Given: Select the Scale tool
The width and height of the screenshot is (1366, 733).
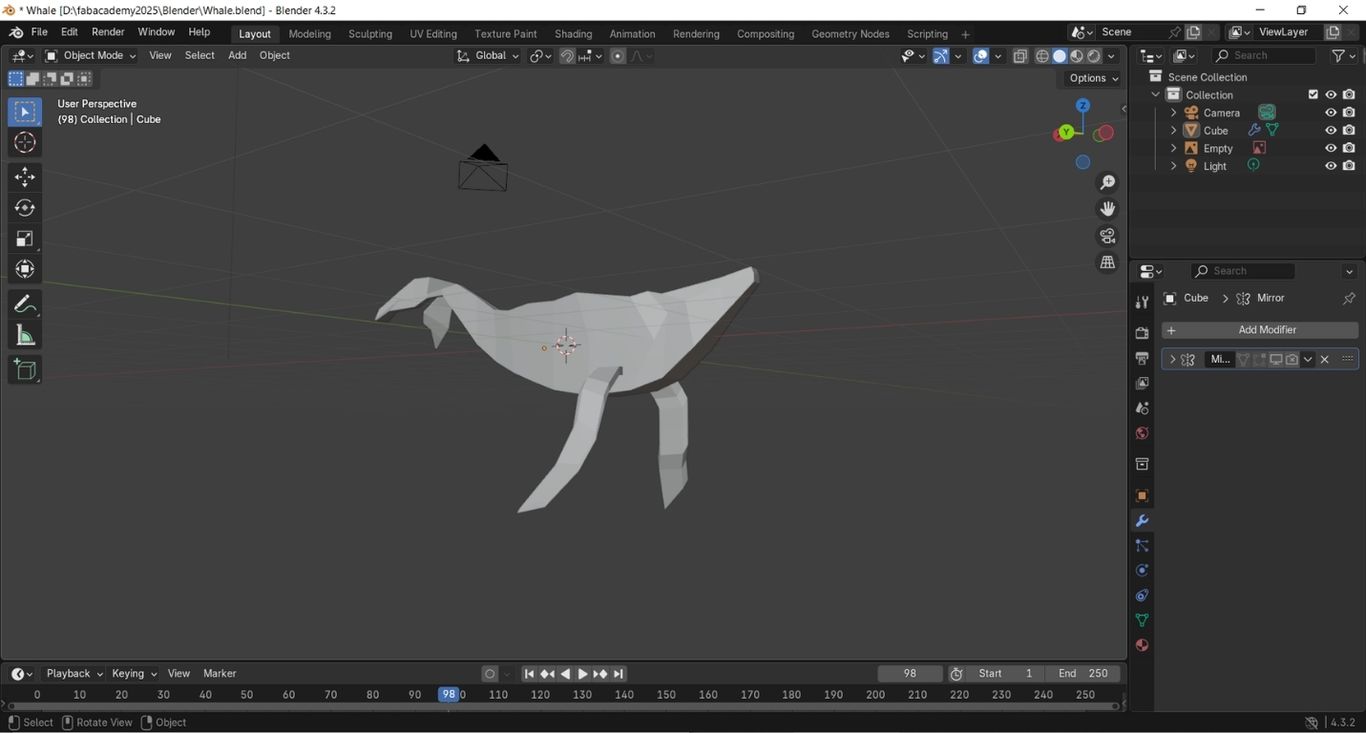Looking at the screenshot, I should 25,239.
